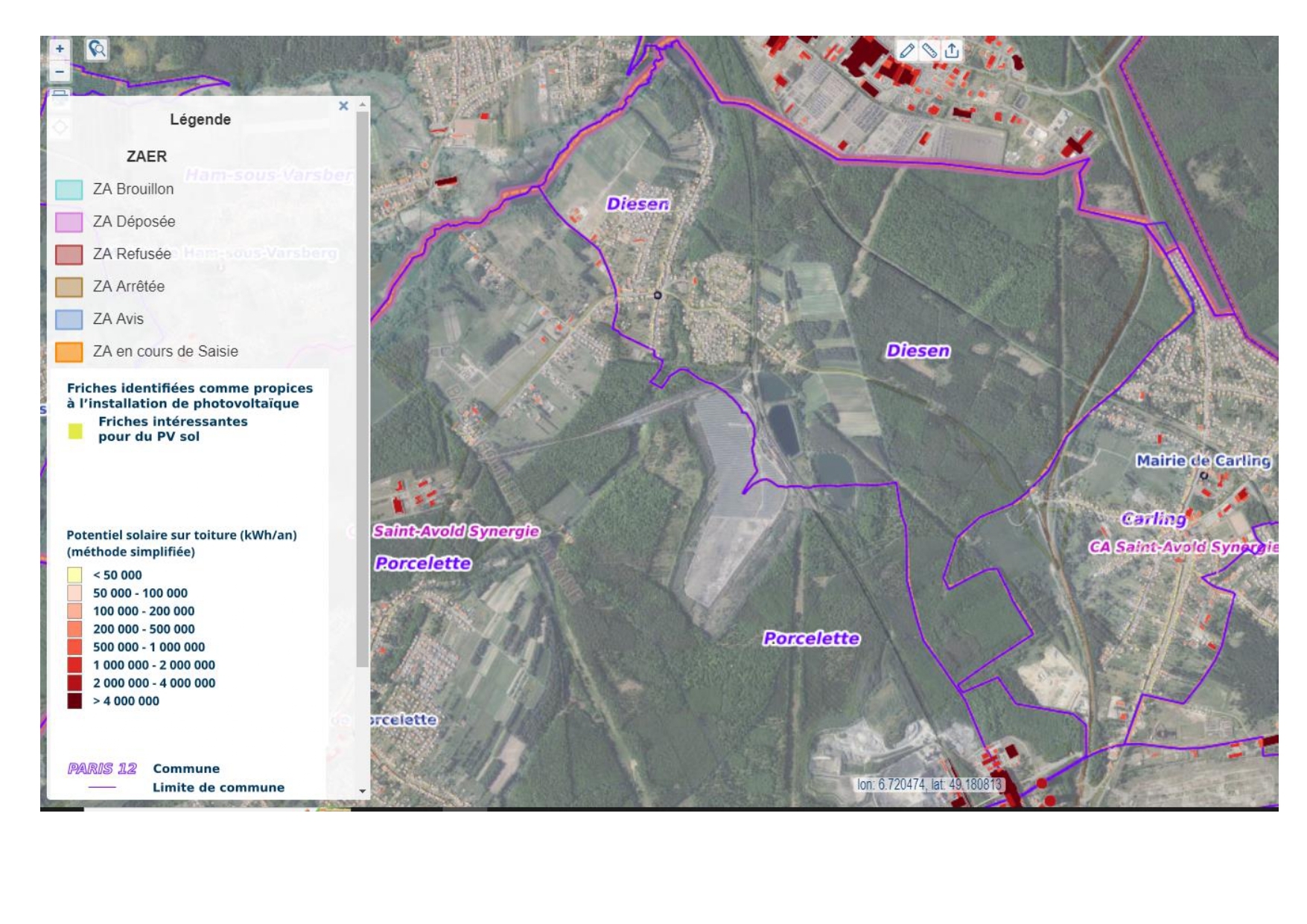This screenshot has width=1307, height=924.
Task: Click the 'Carling' commune map label
Action: pyautogui.click(x=1154, y=518)
